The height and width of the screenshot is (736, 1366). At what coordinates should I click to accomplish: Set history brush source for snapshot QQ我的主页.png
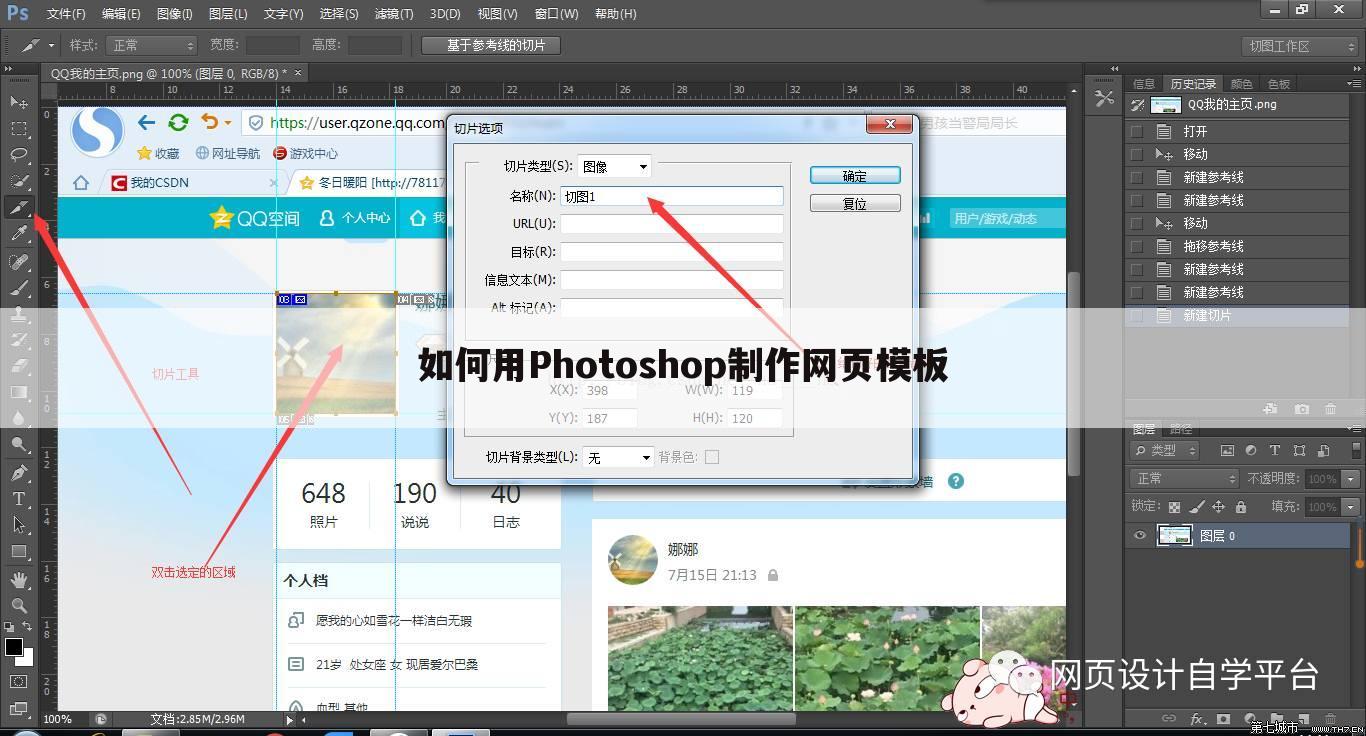tap(1136, 105)
